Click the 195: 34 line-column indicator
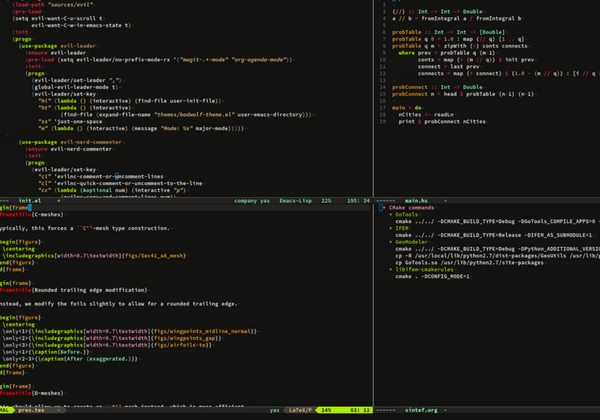 pos(359,200)
